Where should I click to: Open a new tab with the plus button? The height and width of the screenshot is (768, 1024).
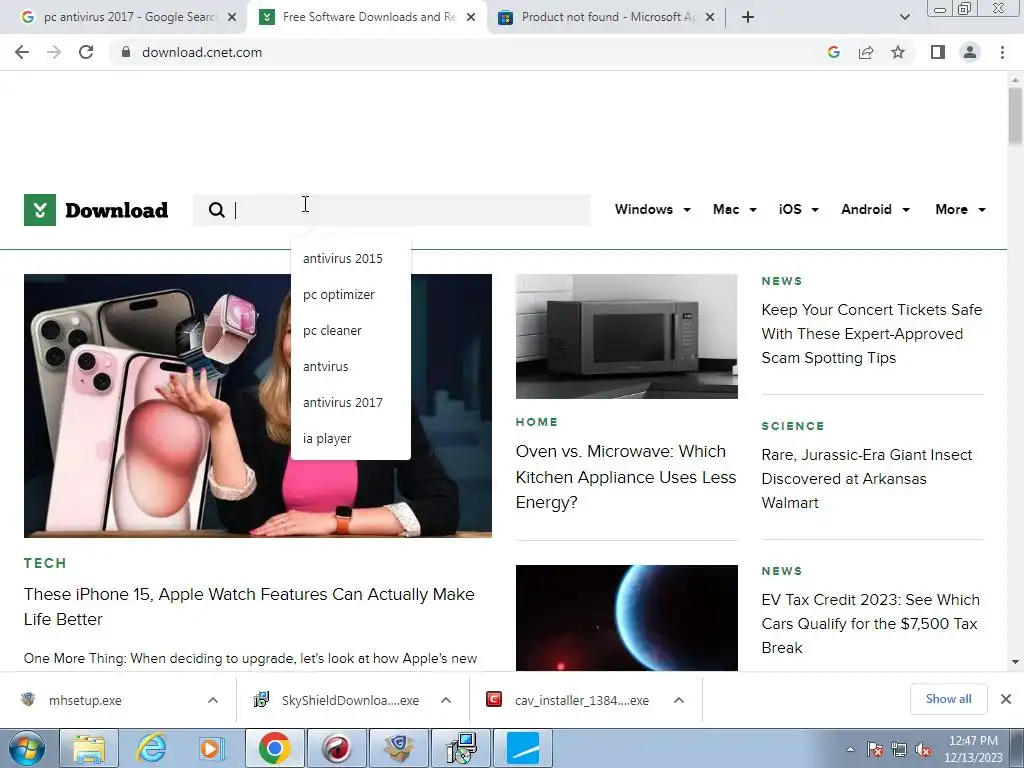point(748,17)
